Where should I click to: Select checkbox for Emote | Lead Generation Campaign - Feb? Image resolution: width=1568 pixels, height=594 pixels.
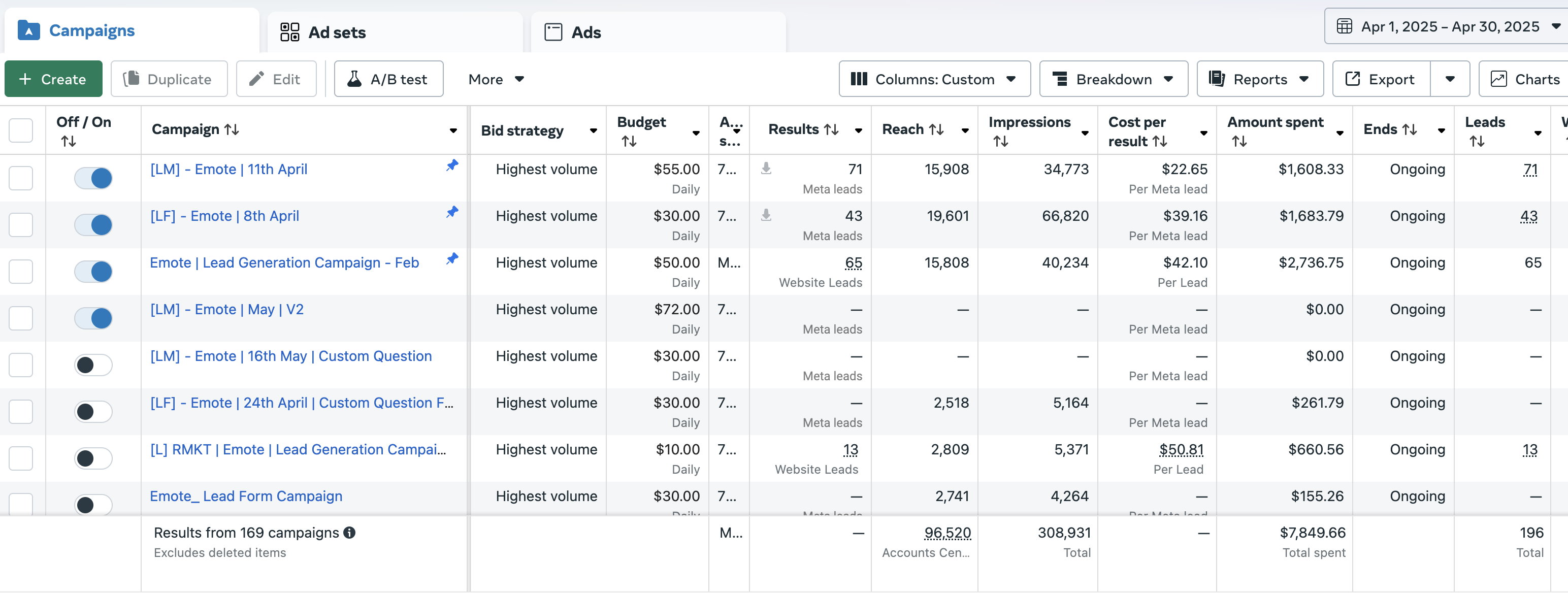21,272
